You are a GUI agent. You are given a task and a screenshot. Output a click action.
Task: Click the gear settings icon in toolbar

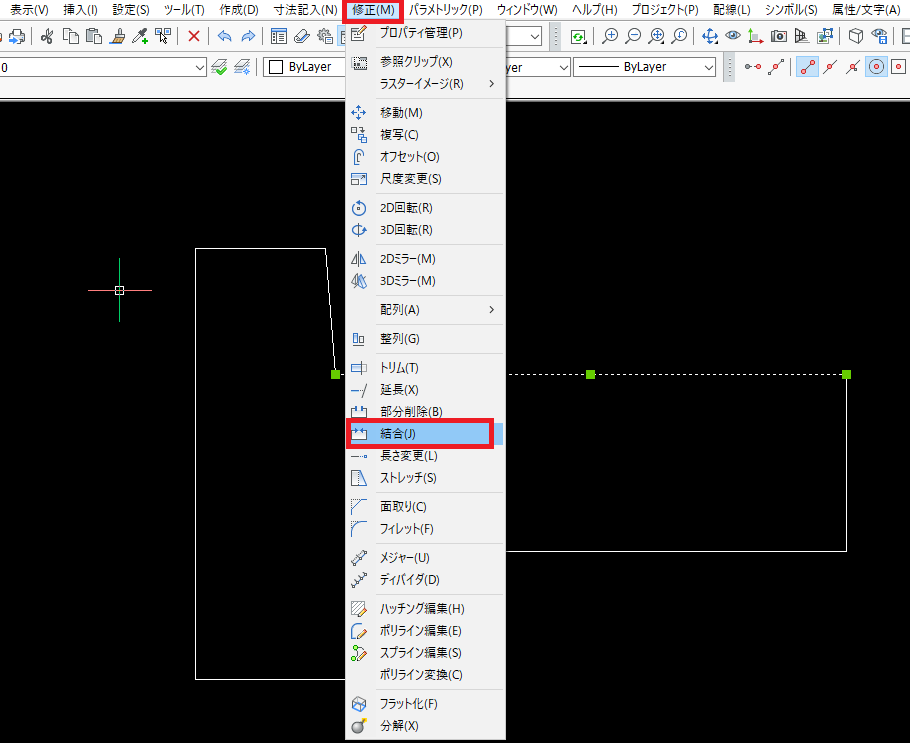[x=325, y=37]
